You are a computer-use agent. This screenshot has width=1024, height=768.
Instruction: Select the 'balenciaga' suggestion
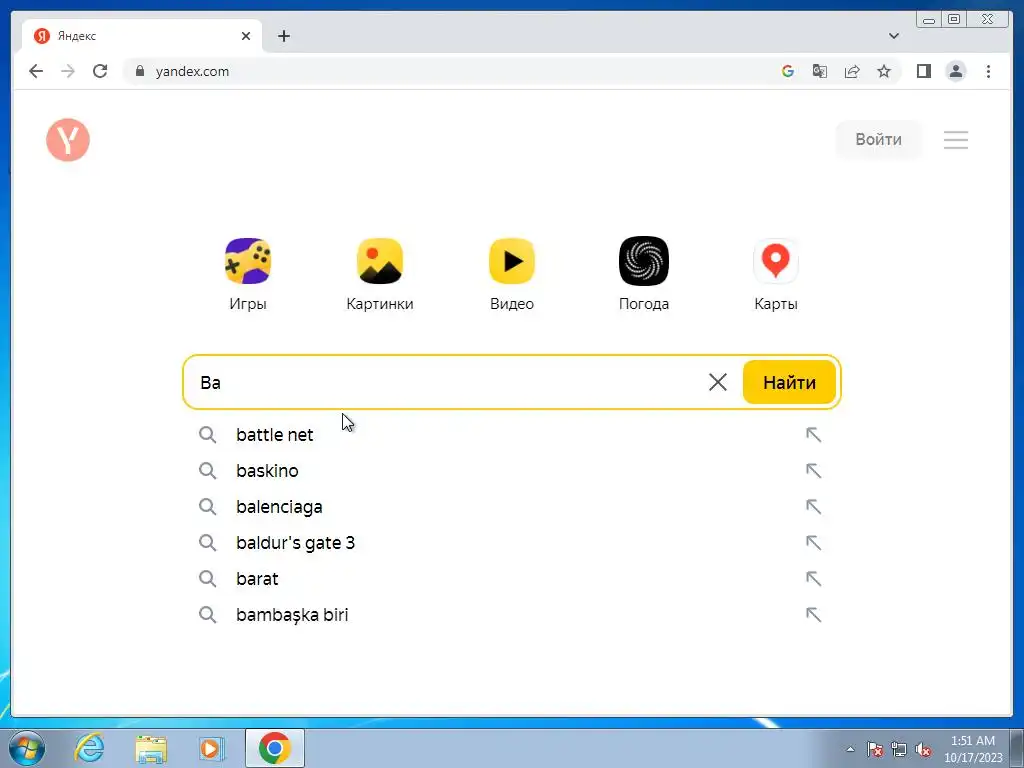point(511,507)
